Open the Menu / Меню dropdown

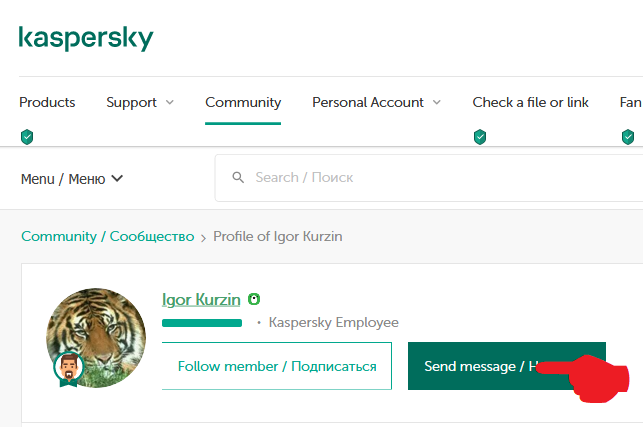point(72,179)
